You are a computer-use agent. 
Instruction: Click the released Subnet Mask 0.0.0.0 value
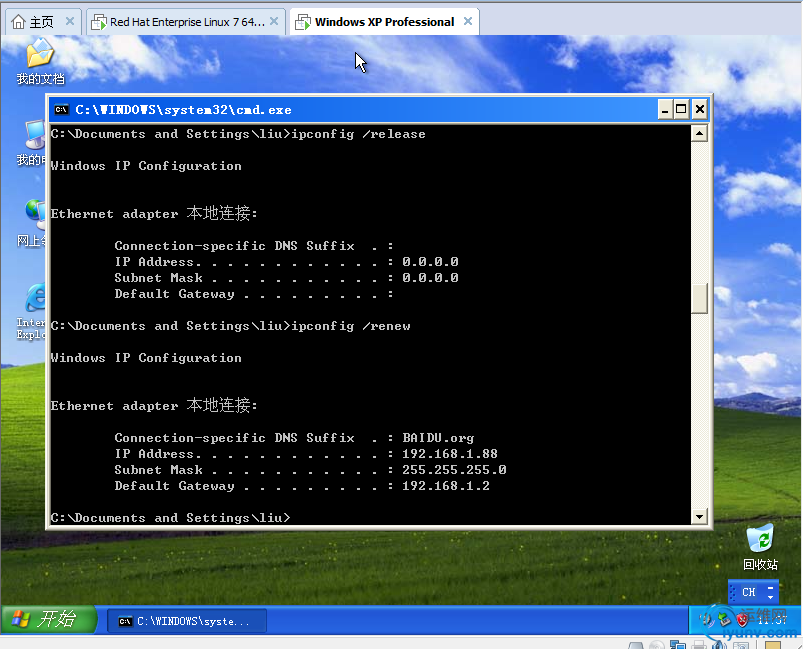click(430, 278)
